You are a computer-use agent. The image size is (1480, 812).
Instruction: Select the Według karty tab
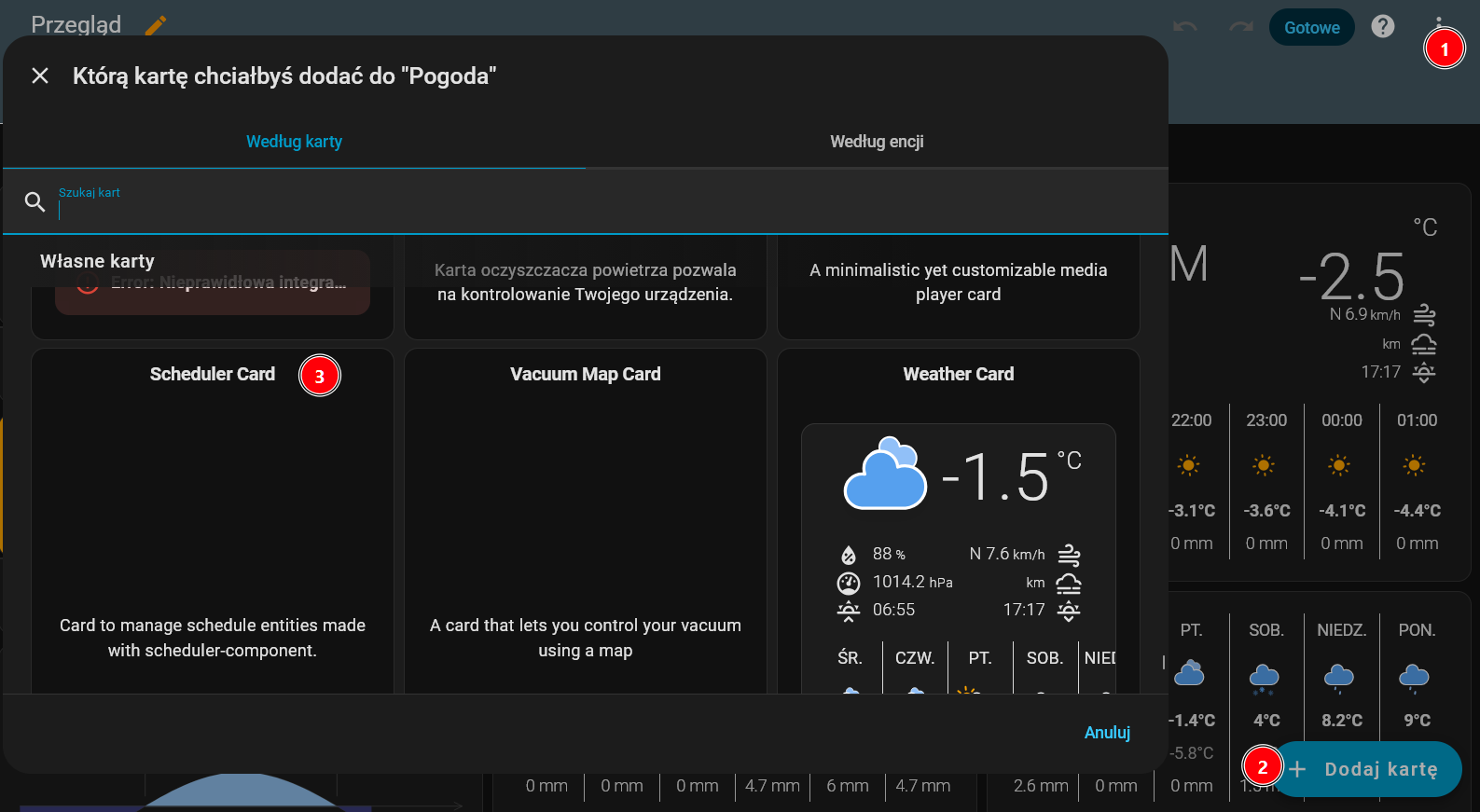294,142
